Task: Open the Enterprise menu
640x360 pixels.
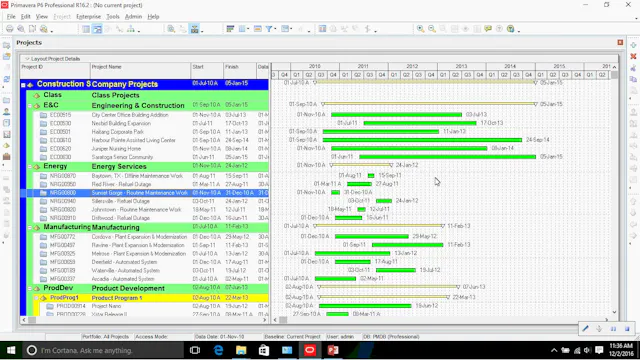Action: point(89,17)
